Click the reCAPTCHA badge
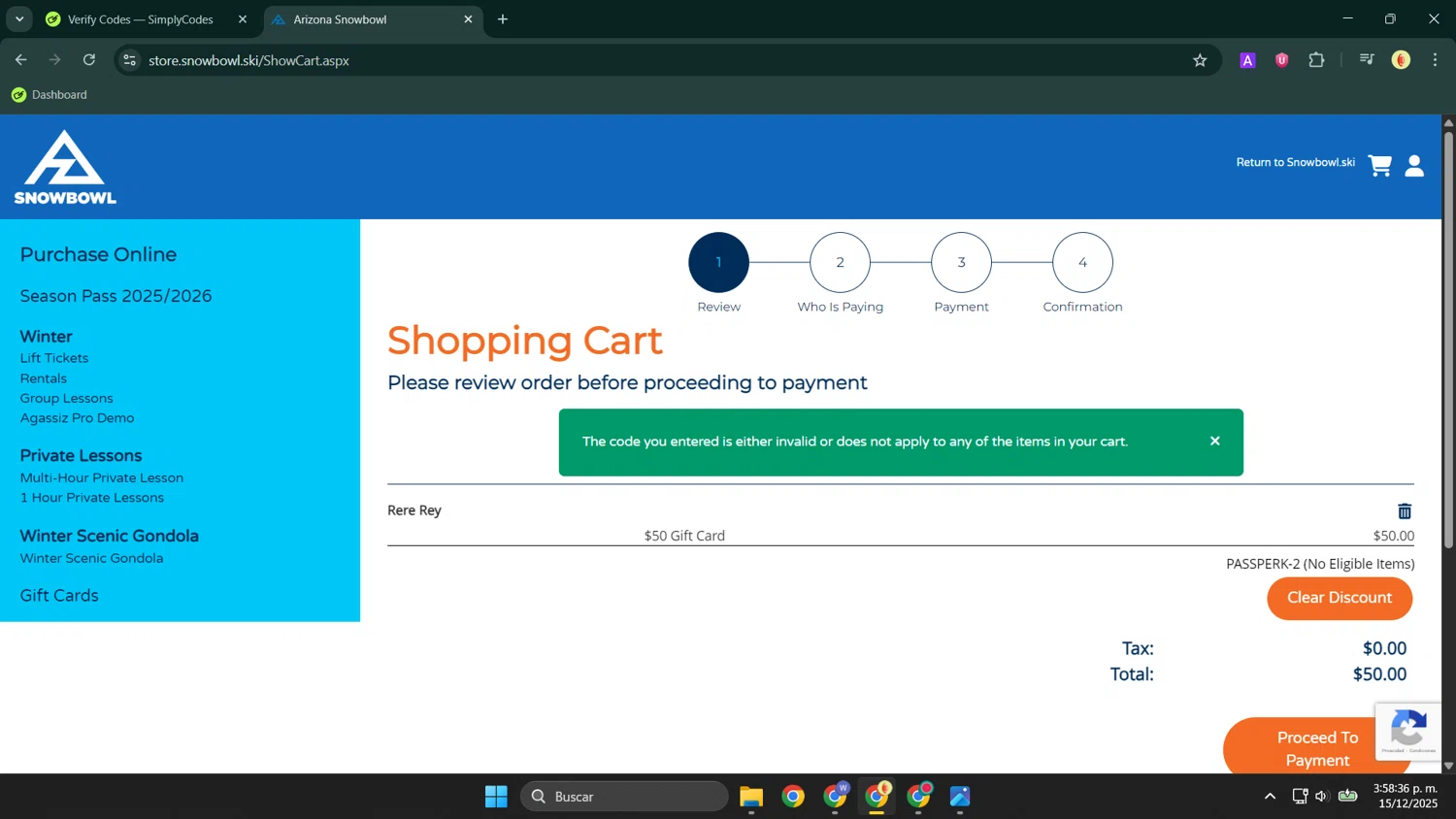This screenshot has width=1456, height=819. coord(1408,732)
